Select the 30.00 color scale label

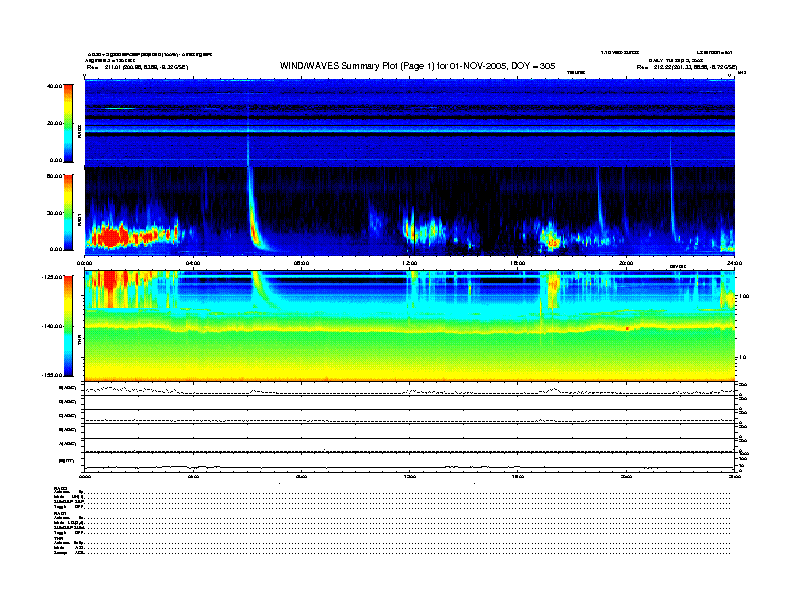click(x=55, y=213)
